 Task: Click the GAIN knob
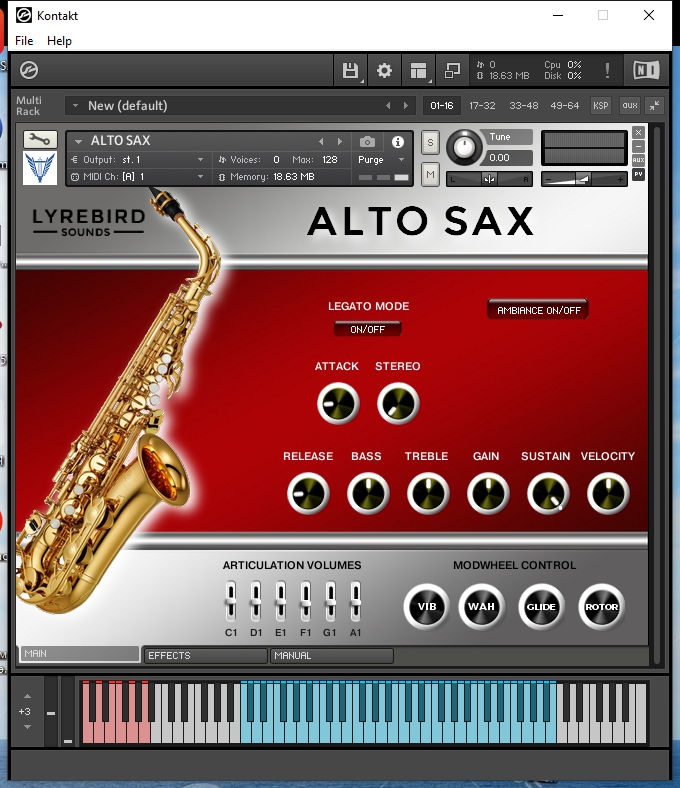coord(488,494)
